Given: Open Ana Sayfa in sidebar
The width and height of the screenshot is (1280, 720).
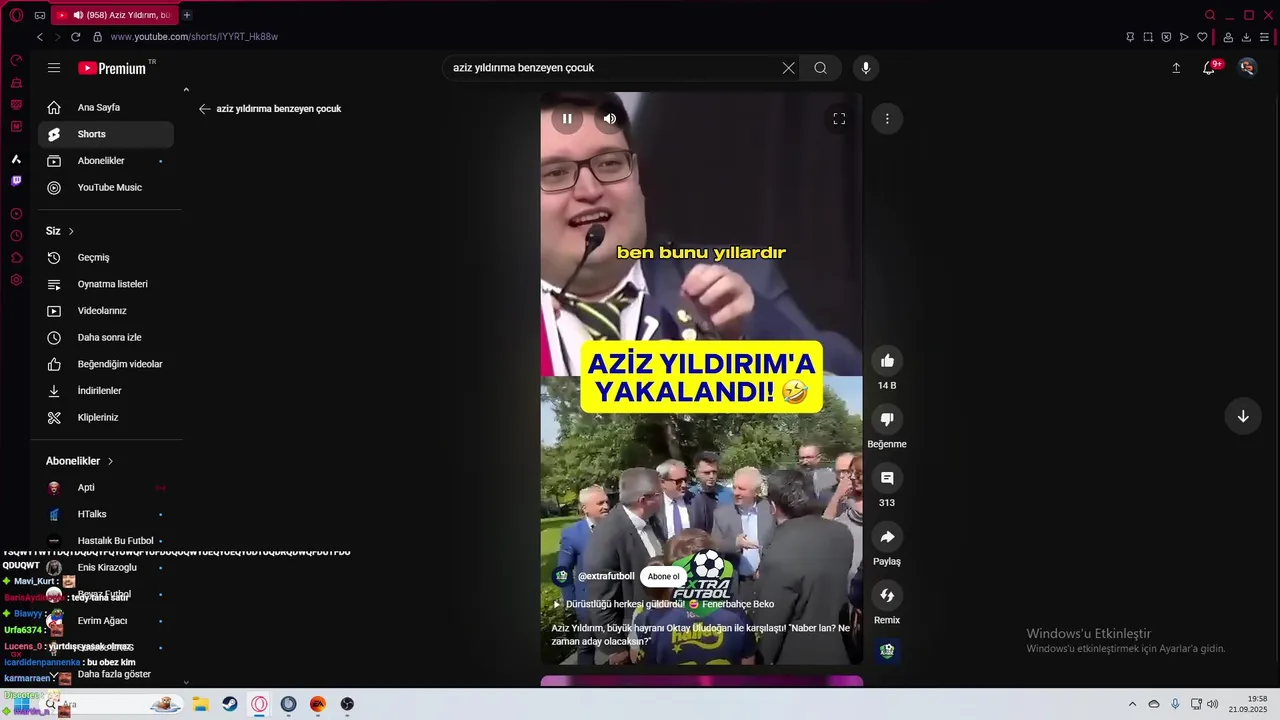Looking at the screenshot, I should pyautogui.click(x=105, y=107).
